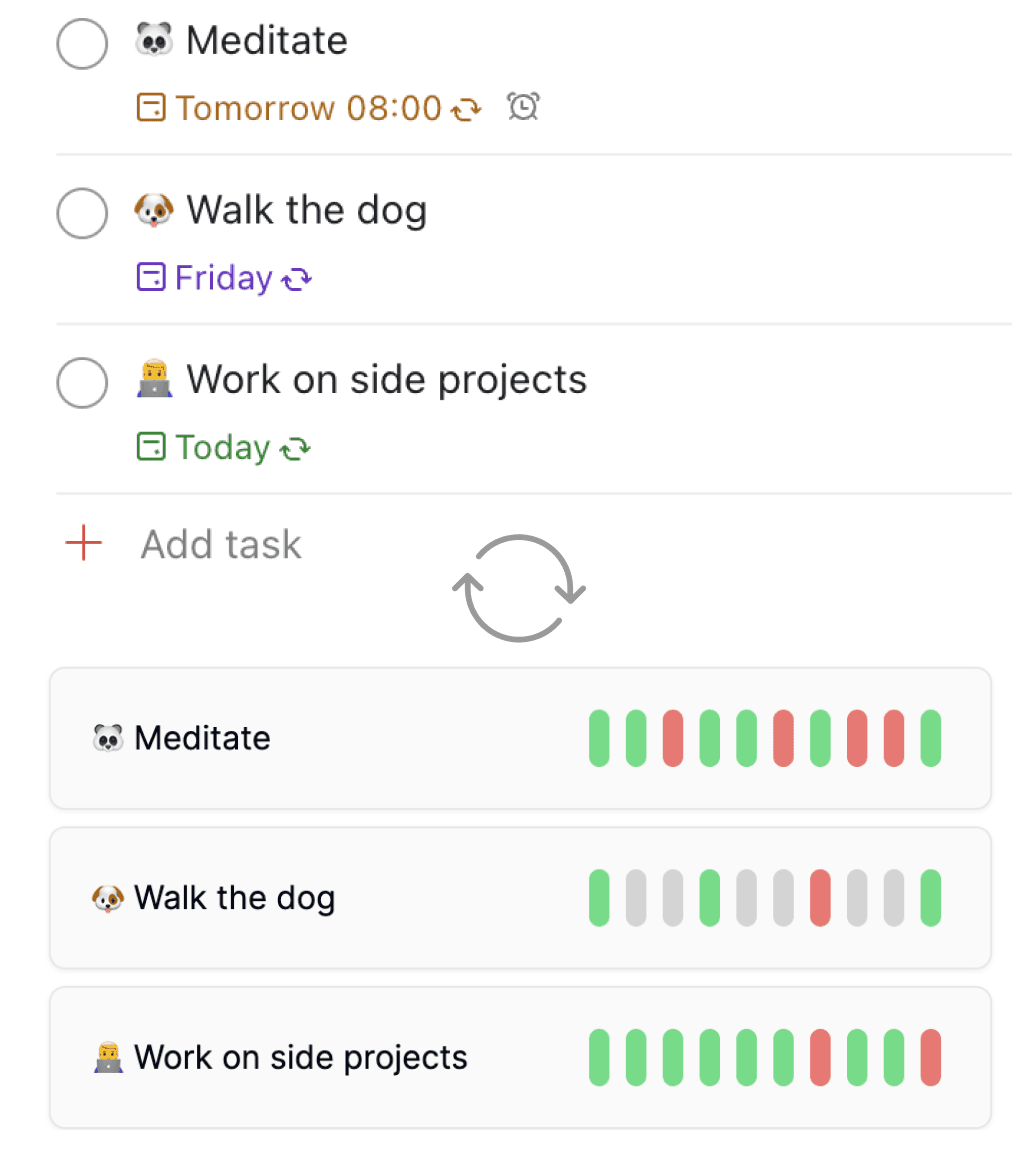Click the calendar icon next to Friday

click(x=150, y=278)
